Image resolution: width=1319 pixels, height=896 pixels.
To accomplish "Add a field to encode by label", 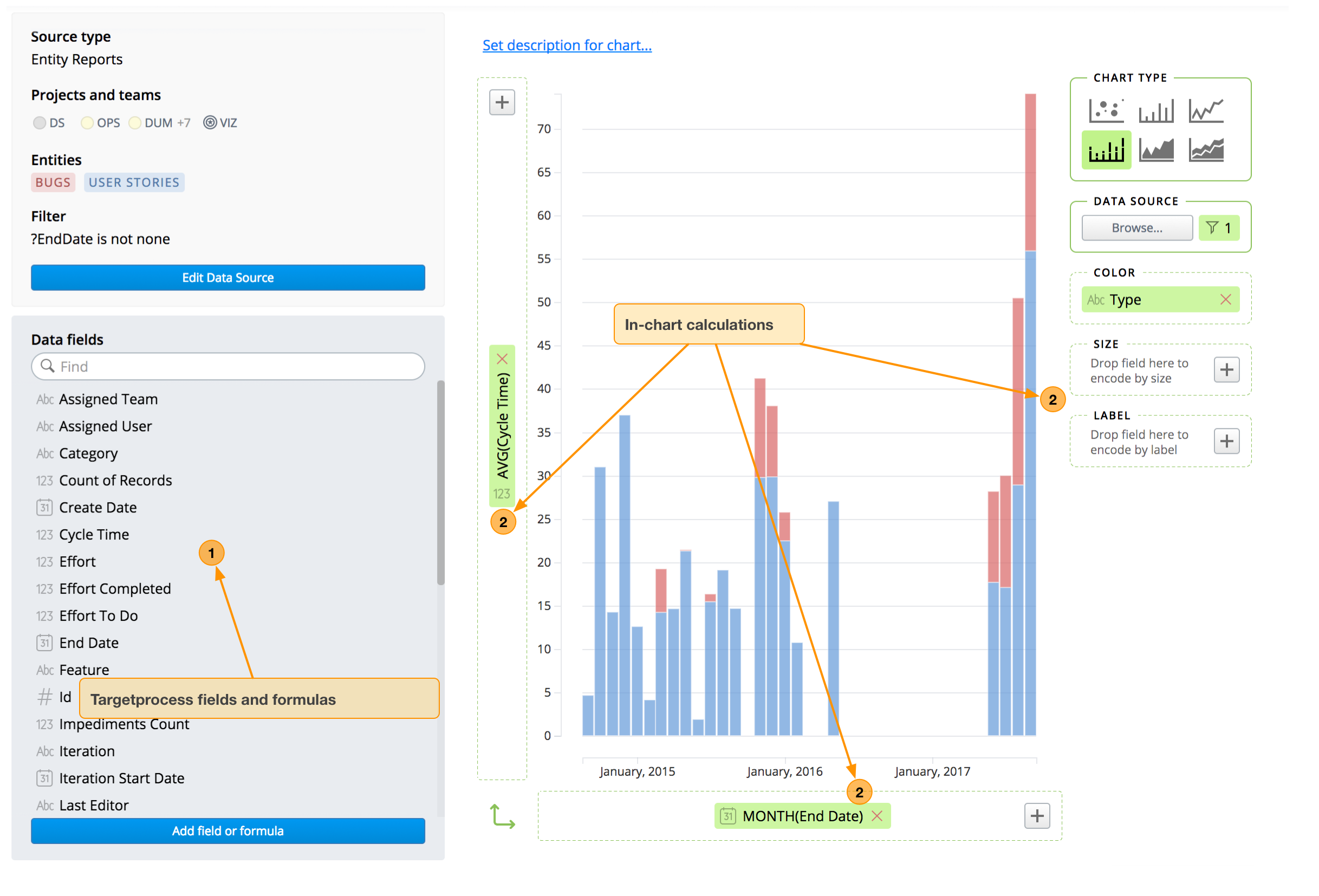I will [1226, 441].
